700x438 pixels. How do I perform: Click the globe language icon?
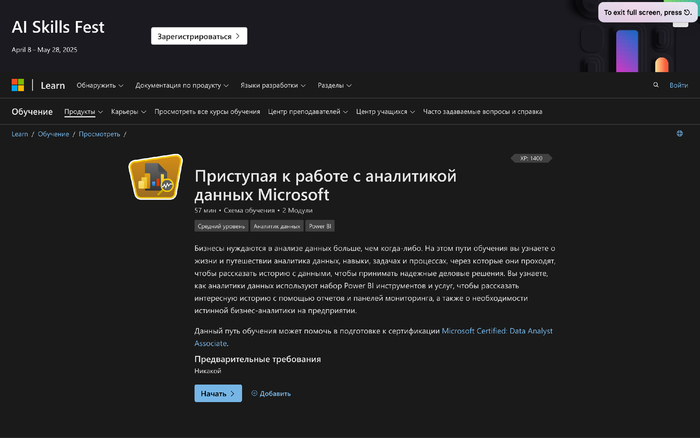[x=679, y=133]
